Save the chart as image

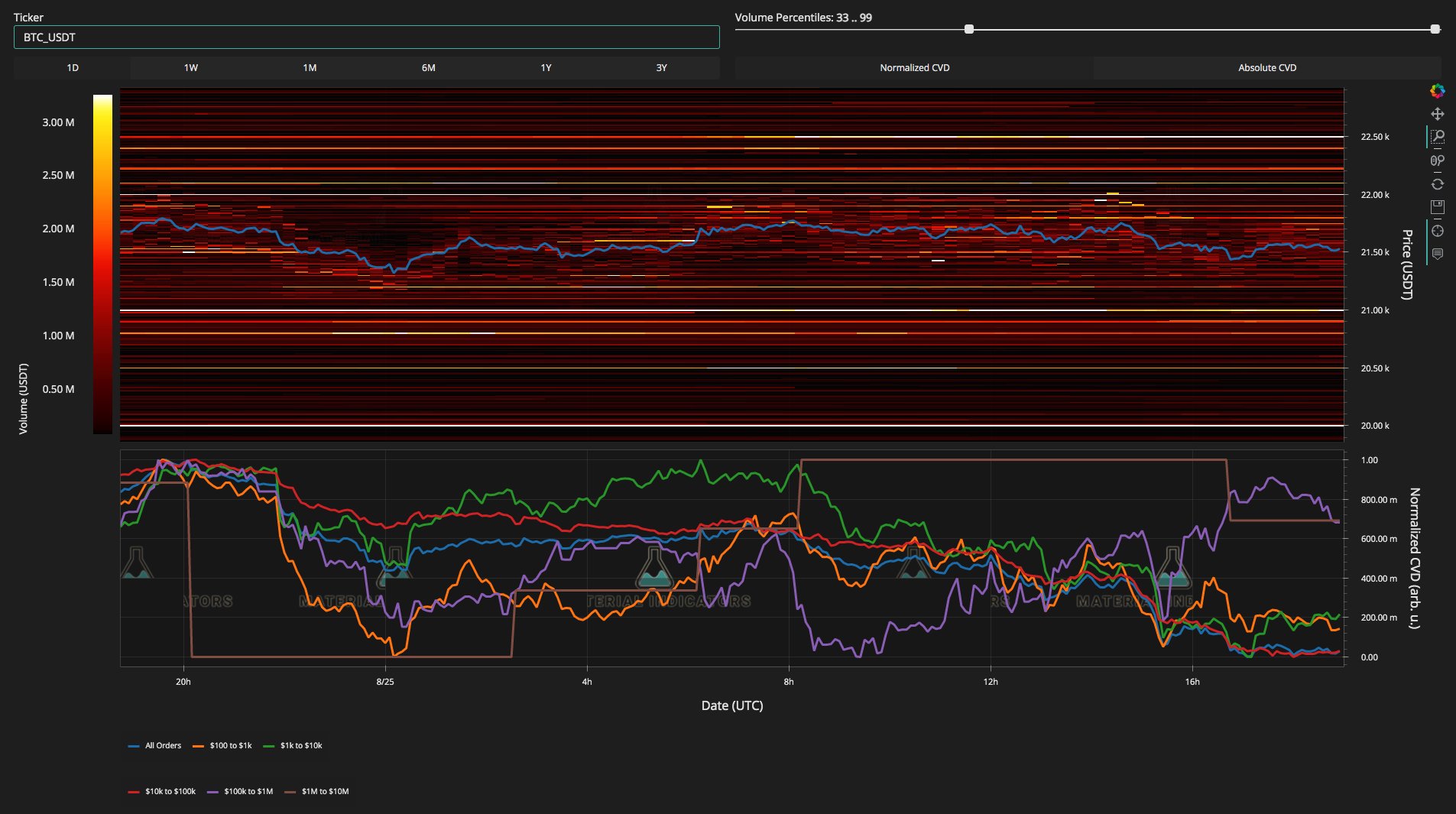1437,207
